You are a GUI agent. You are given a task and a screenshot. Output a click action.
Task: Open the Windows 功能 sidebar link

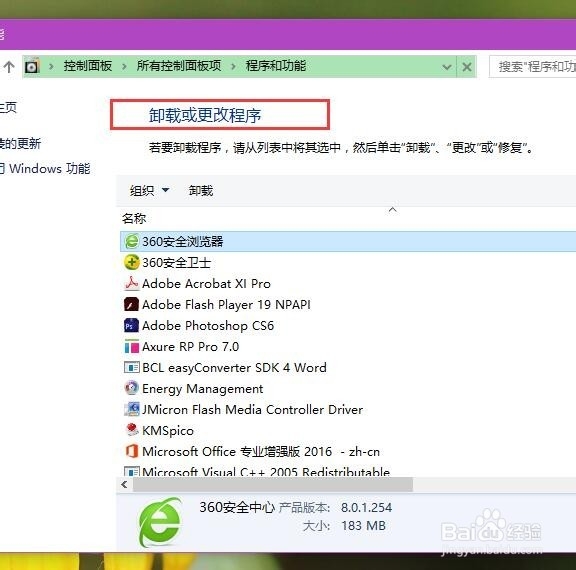49,169
